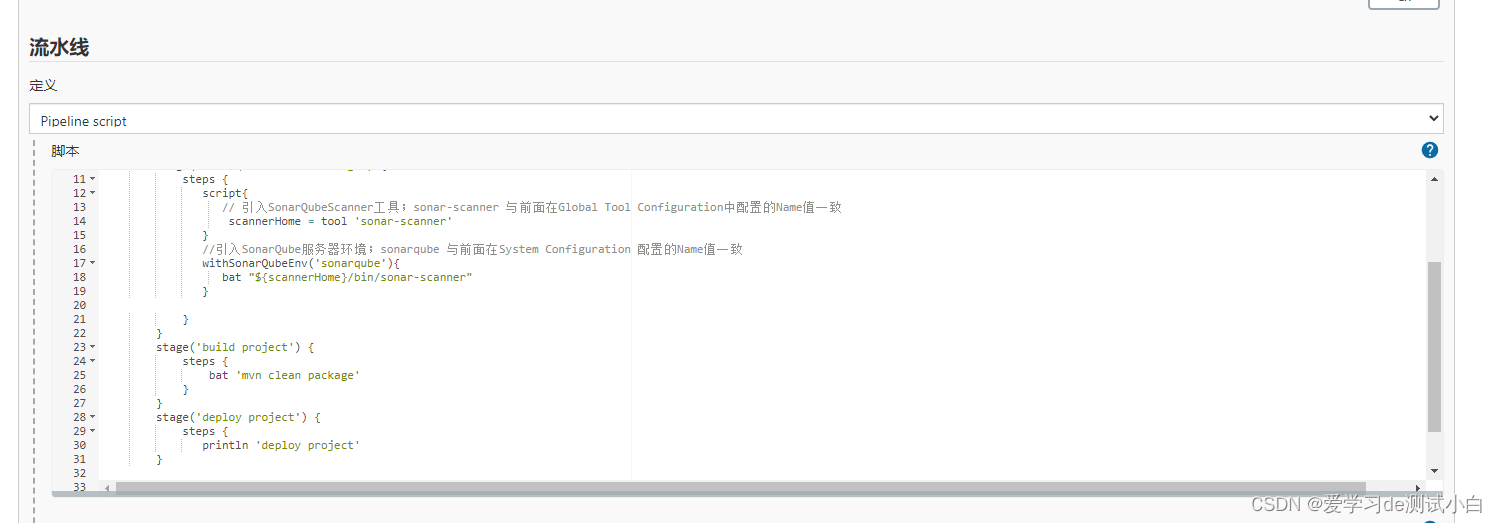Image resolution: width=1497 pixels, height=523 pixels.
Task: Click the empty line 20 in the editor
Action: point(760,305)
